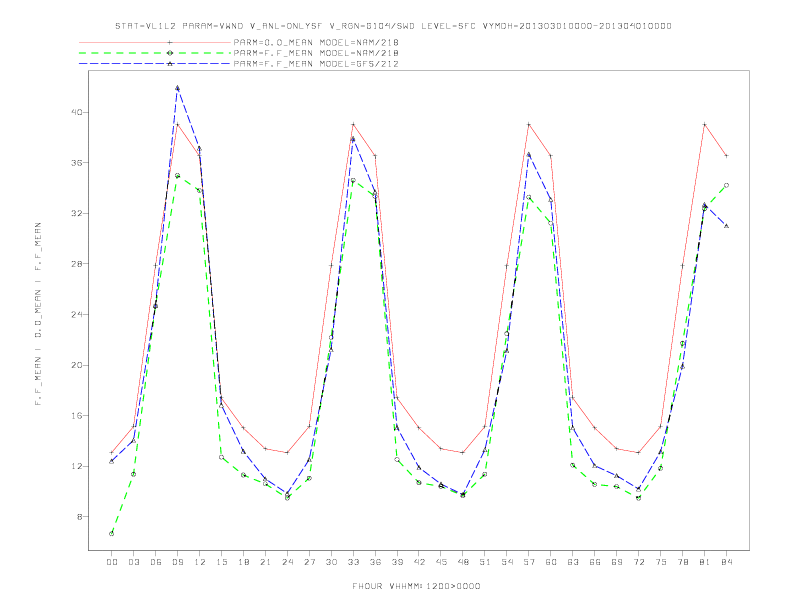Click y-axis tick label 16

[76, 416]
